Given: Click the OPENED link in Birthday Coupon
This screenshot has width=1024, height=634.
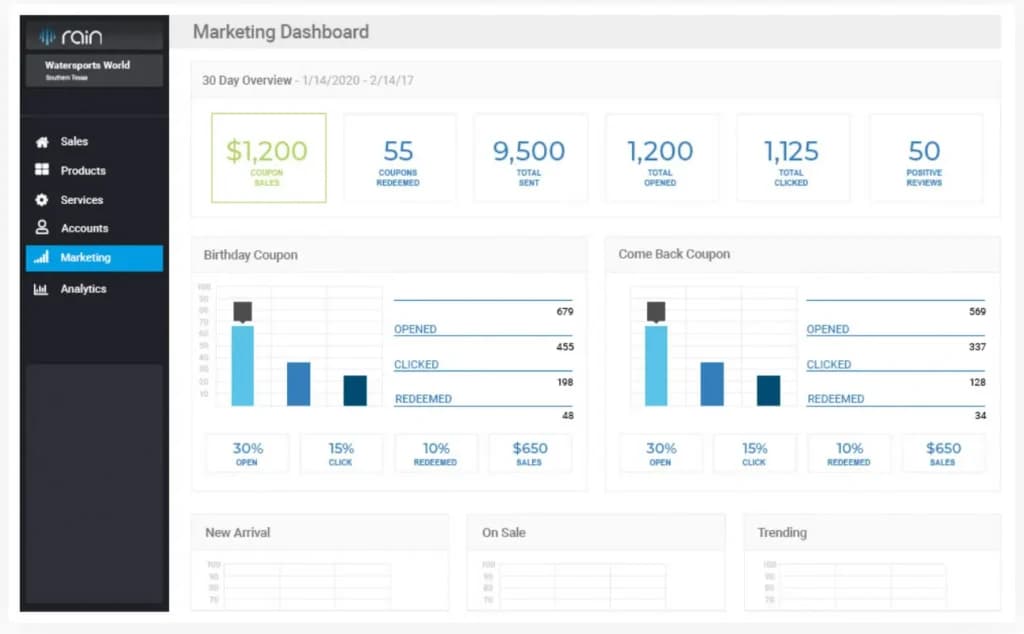Looking at the screenshot, I should (415, 329).
